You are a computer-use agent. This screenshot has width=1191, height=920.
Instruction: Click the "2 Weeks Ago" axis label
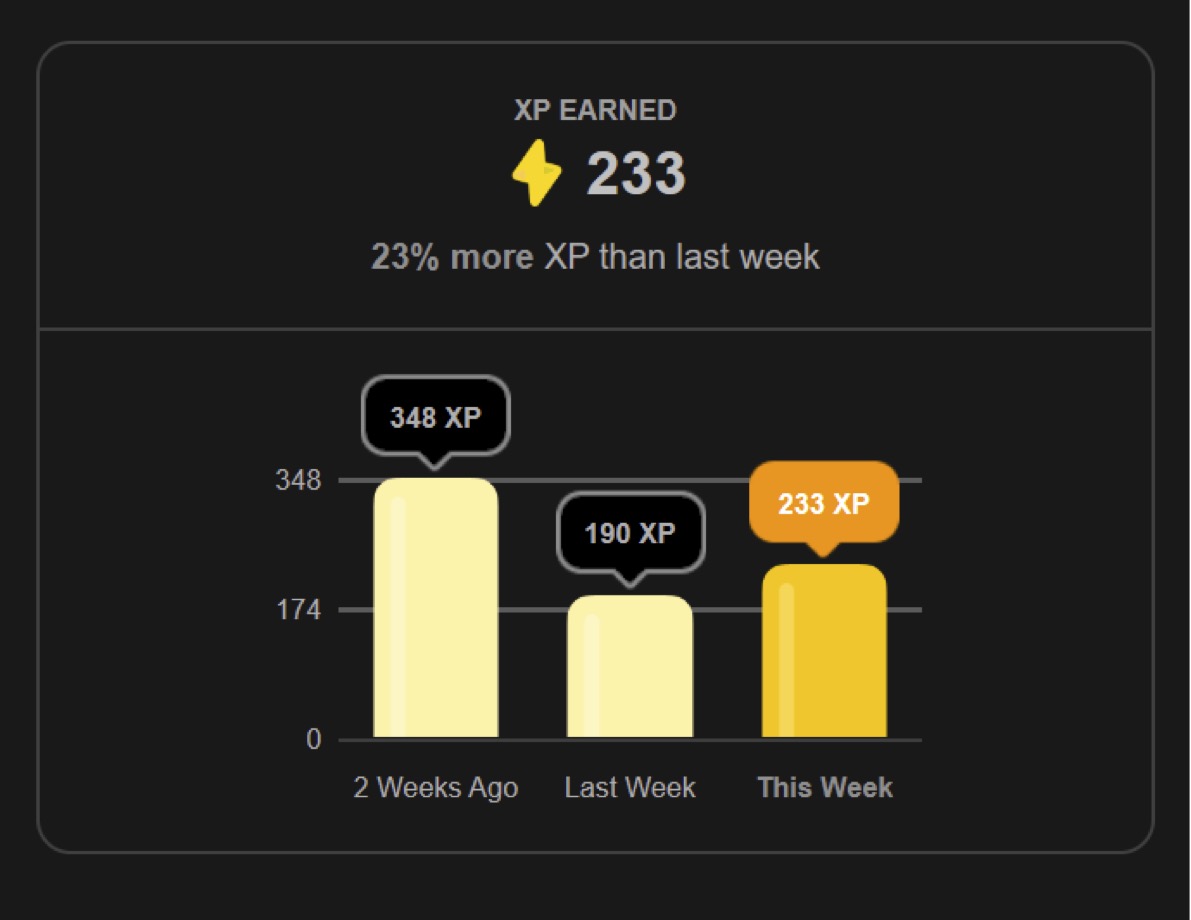pyautogui.click(x=436, y=788)
